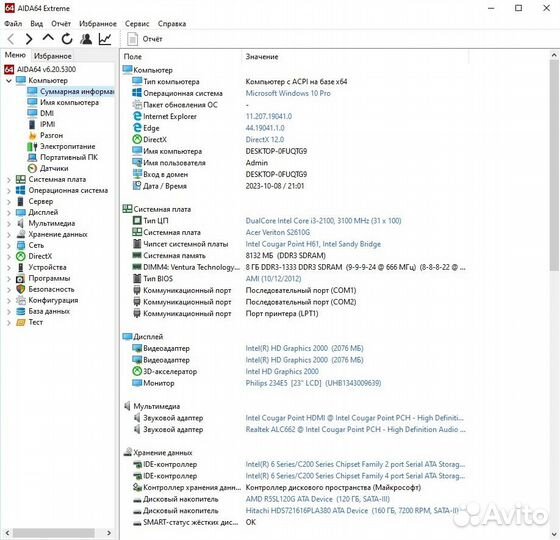Open the user manager icon in toolbar
Viewport: 560px width, 540px height.
pos(86,39)
